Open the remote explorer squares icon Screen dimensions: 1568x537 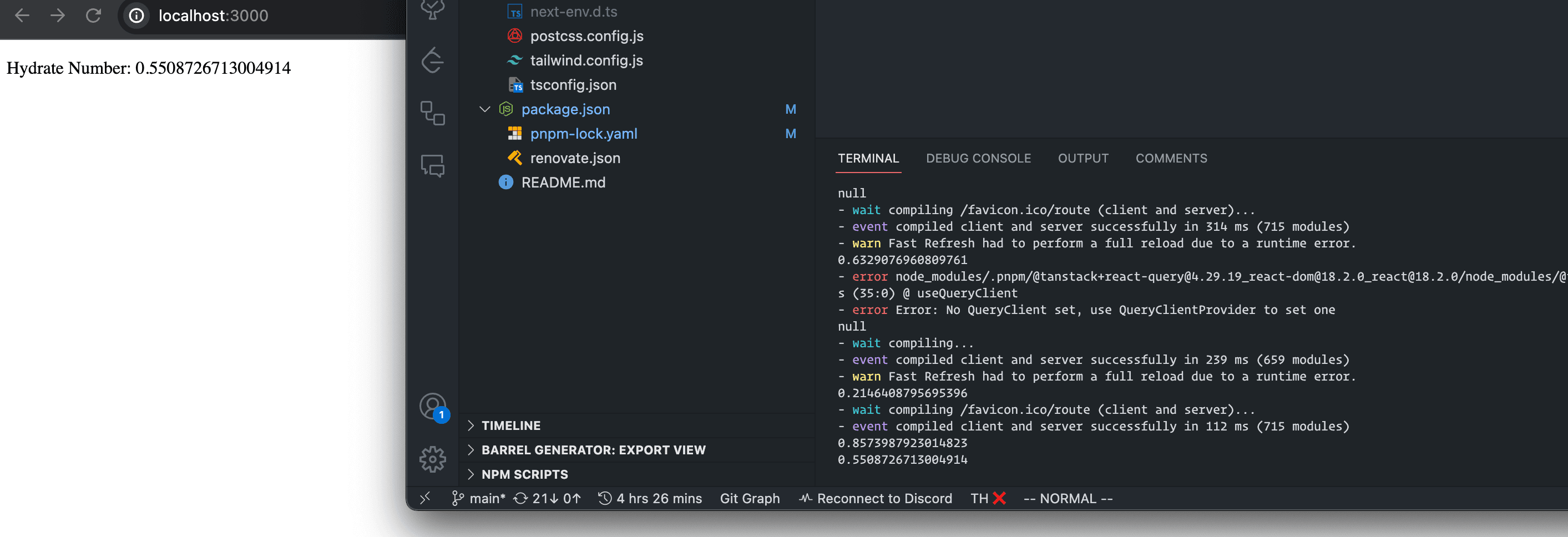pyautogui.click(x=433, y=113)
